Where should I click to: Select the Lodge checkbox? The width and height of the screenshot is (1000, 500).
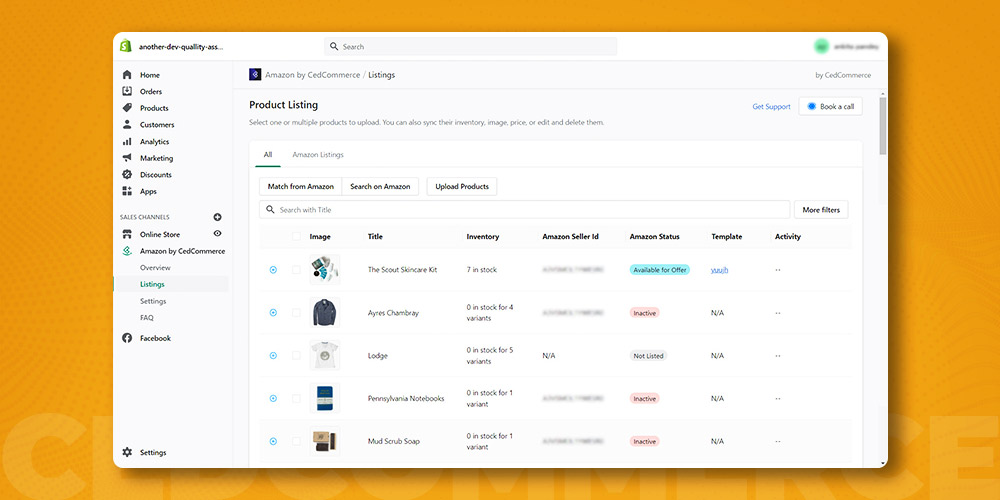click(296, 355)
